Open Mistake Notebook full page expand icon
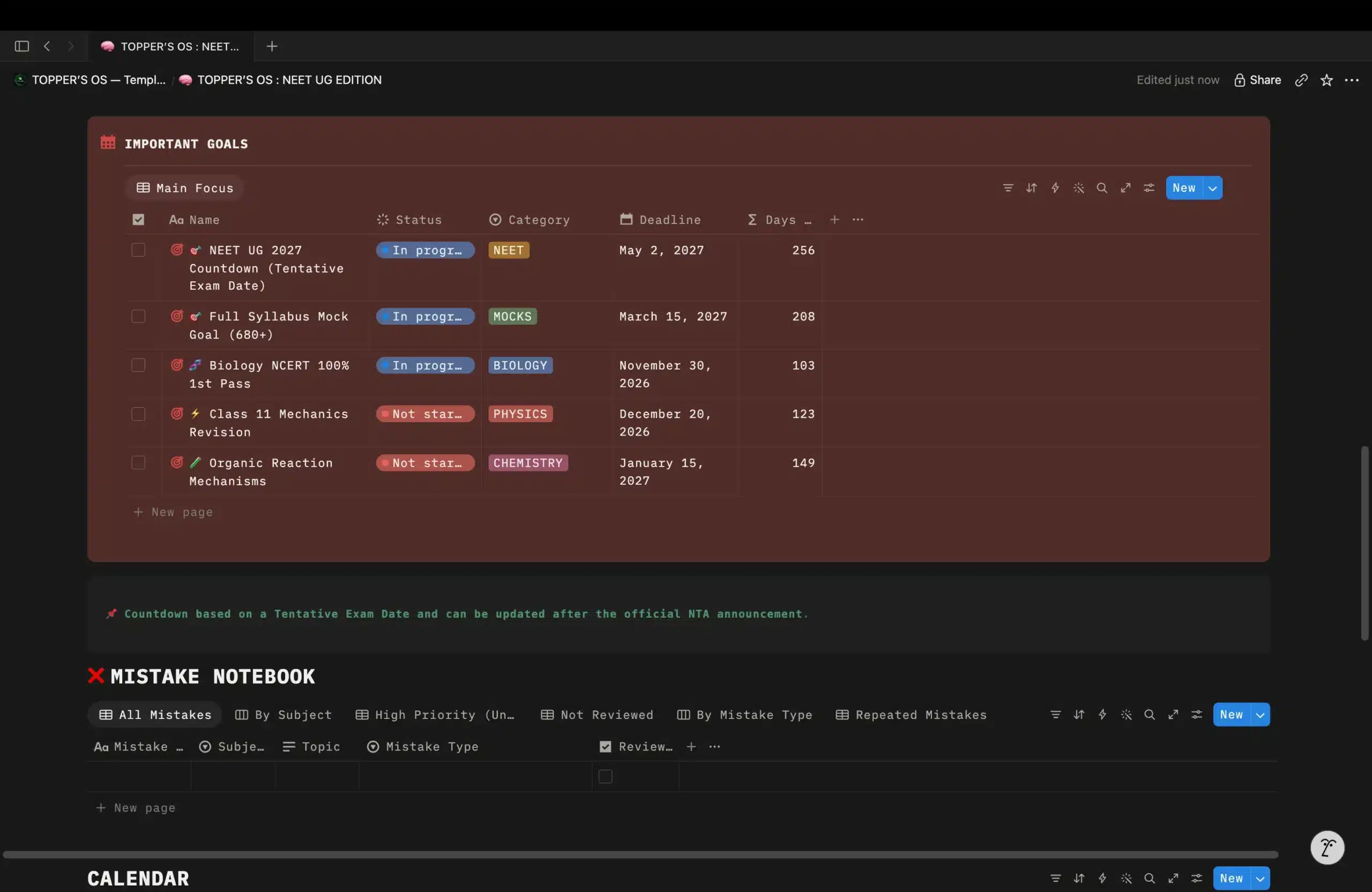 tap(1173, 715)
